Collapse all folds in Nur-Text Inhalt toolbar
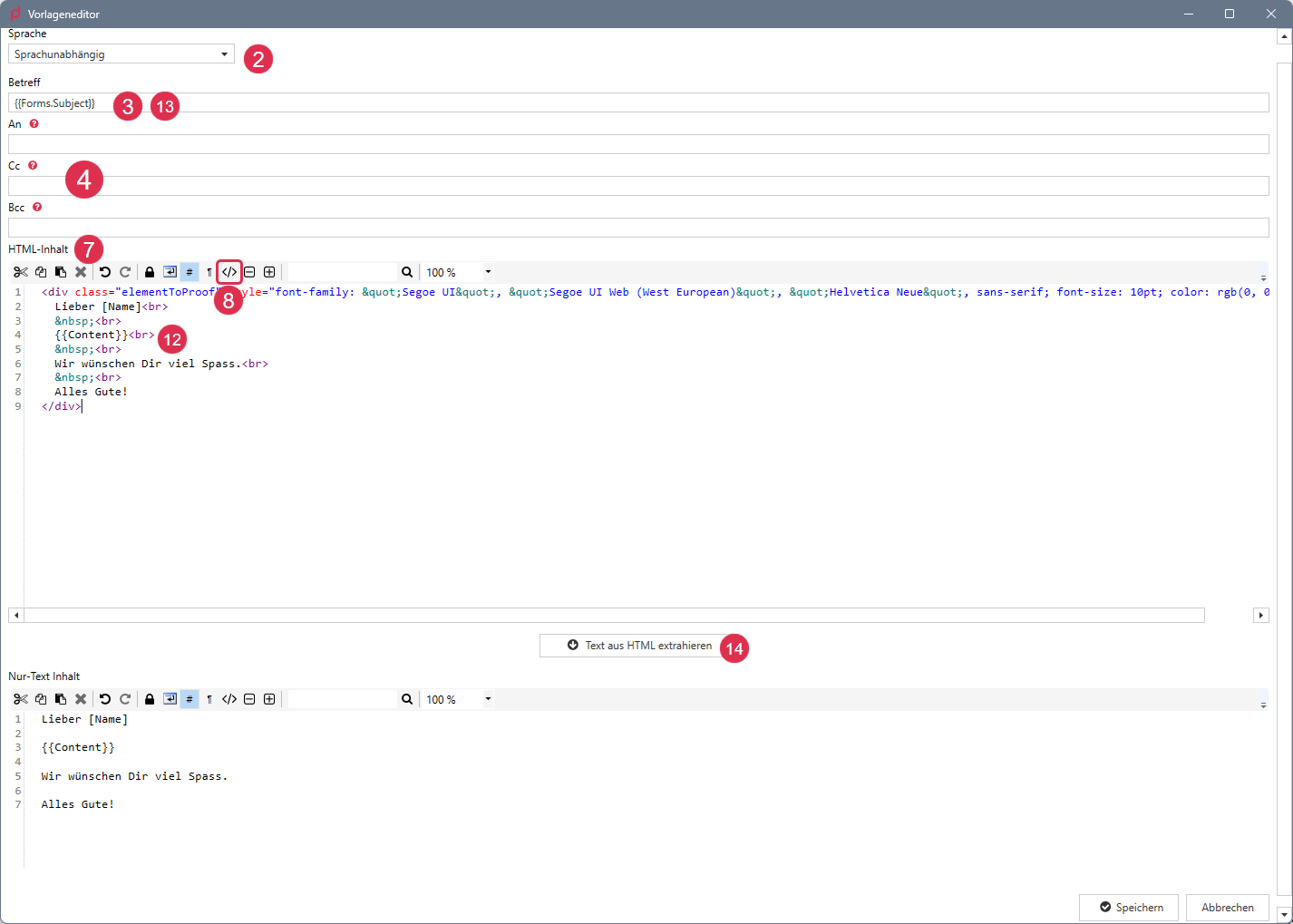1293x924 pixels. (249, 699)
